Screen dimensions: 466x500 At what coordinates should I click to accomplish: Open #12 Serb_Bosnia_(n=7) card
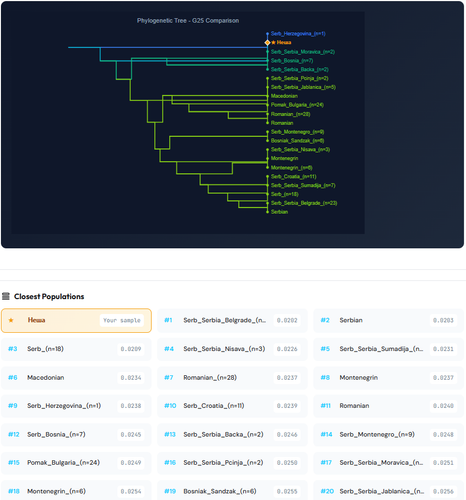[x=76, y=435]
